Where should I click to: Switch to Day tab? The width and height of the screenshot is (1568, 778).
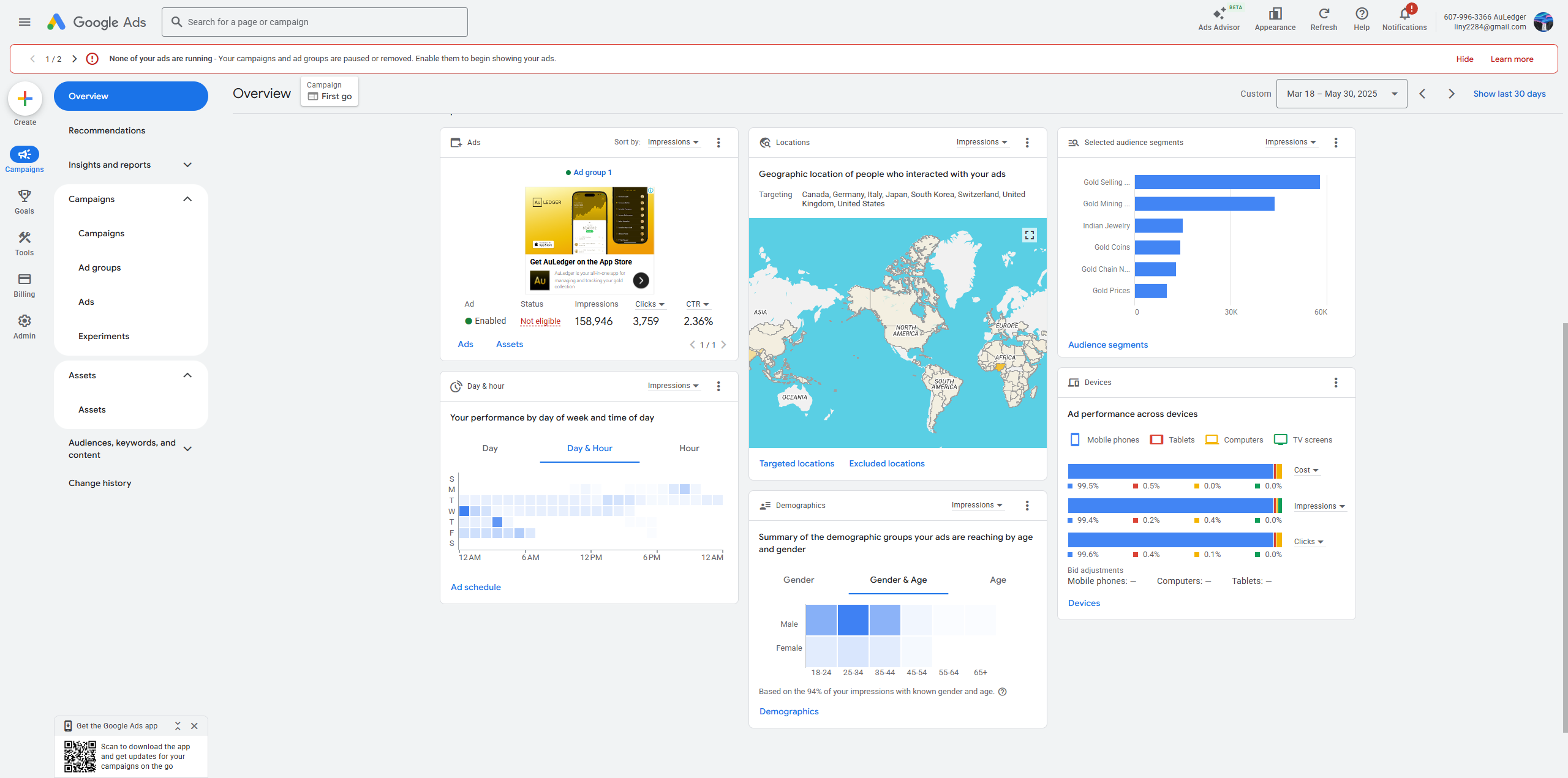pos(490,448)
